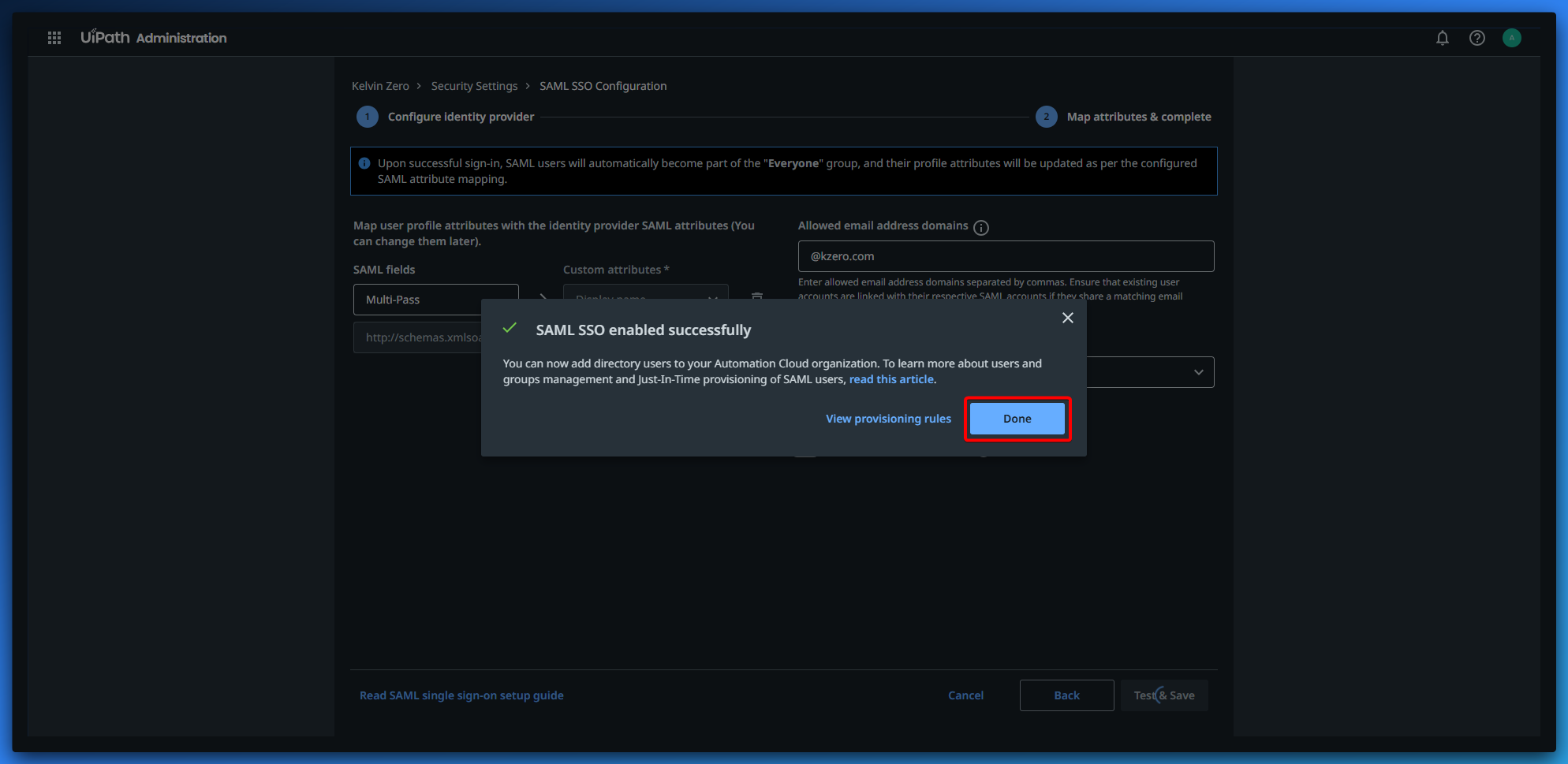Click the UiPath Administration logo

pyautogui.click(x=153, y=37)
